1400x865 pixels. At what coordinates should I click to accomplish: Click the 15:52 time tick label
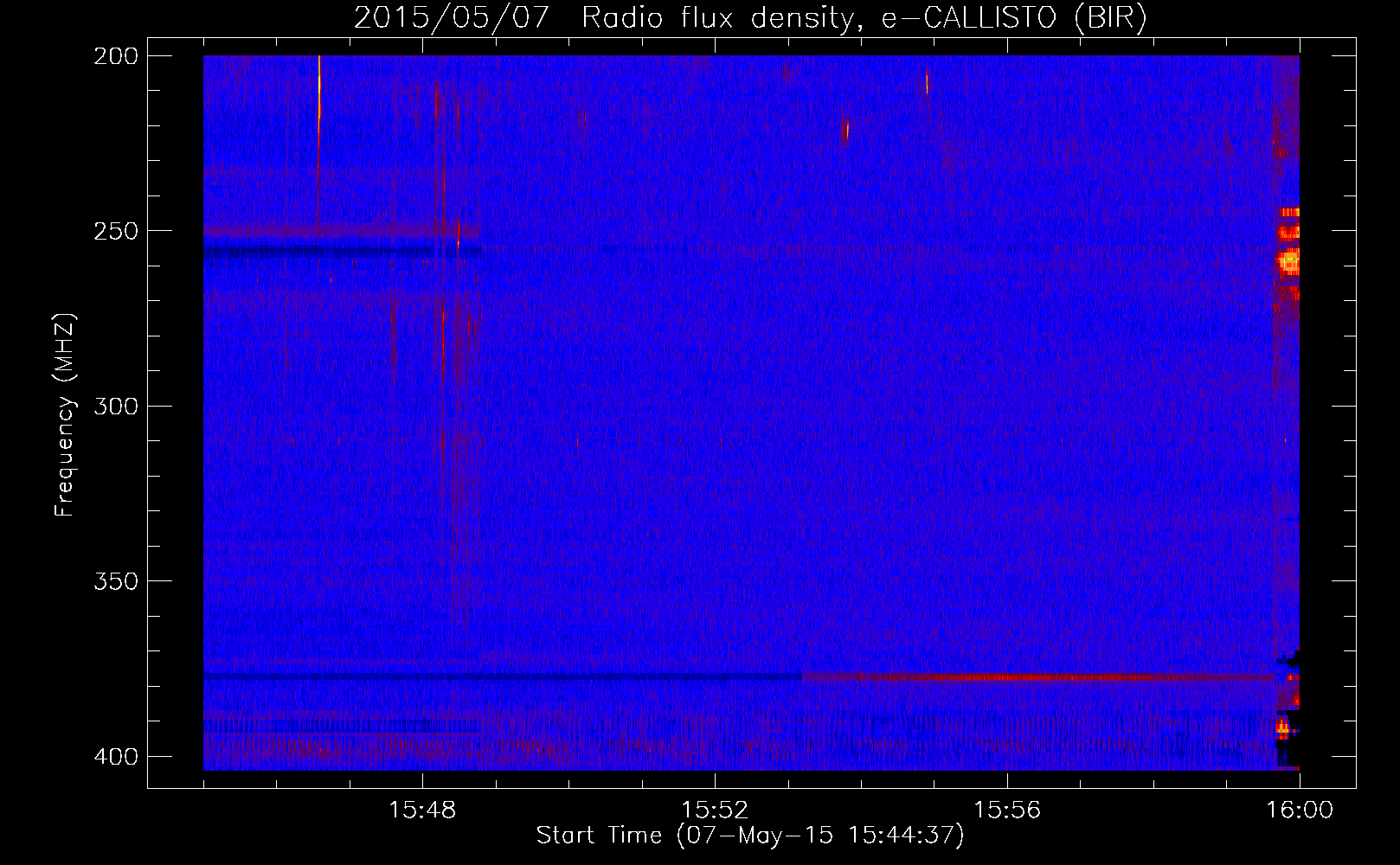715,811
